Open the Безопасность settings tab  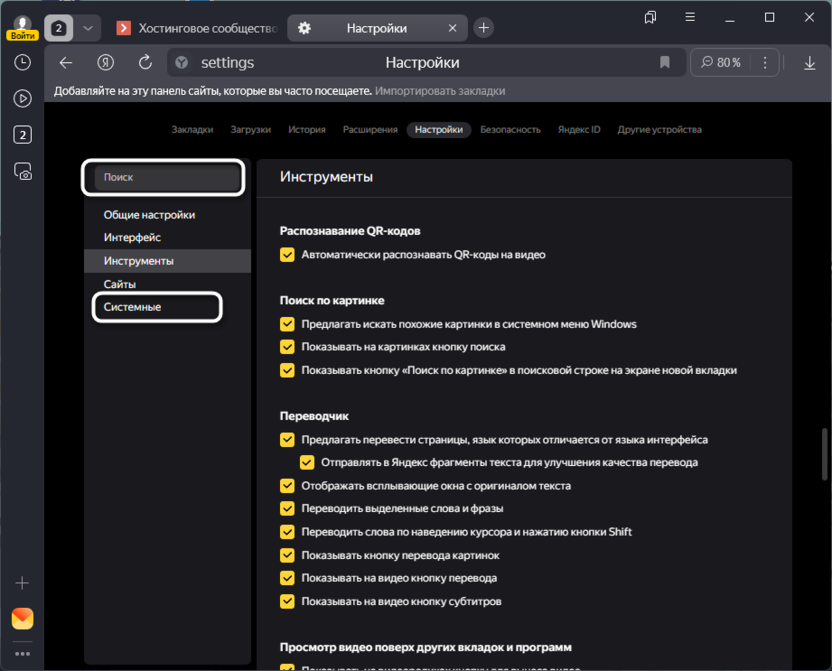[510, 129]
